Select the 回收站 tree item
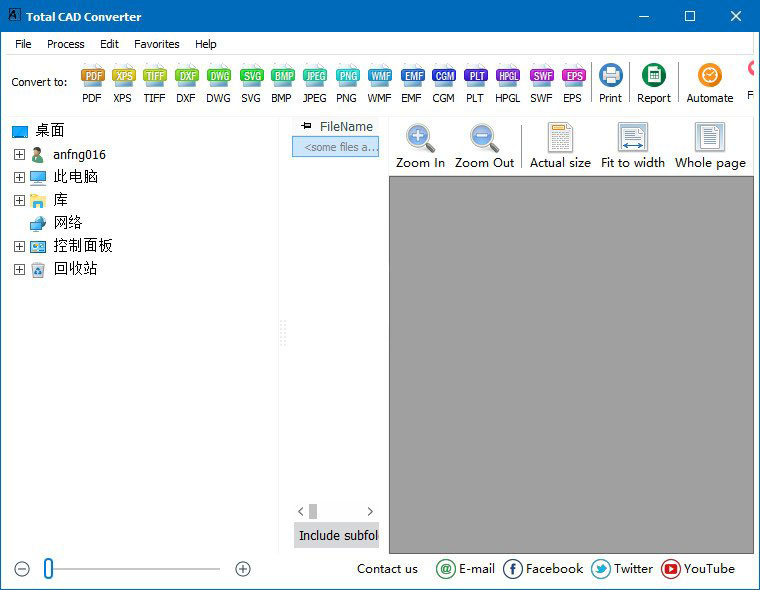Image resolution: width=760 pixels, height=590 pixels. click(x=64, y=269)
